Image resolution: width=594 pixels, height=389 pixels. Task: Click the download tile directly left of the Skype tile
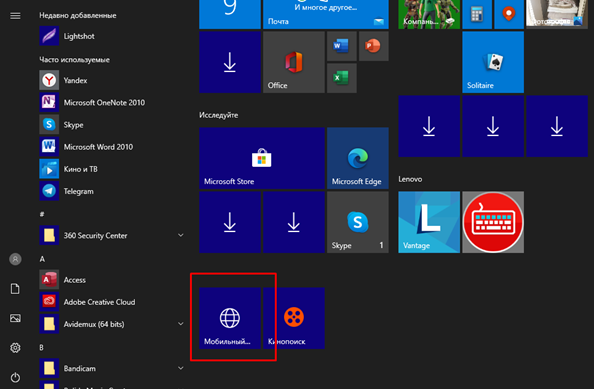point(294,222)
